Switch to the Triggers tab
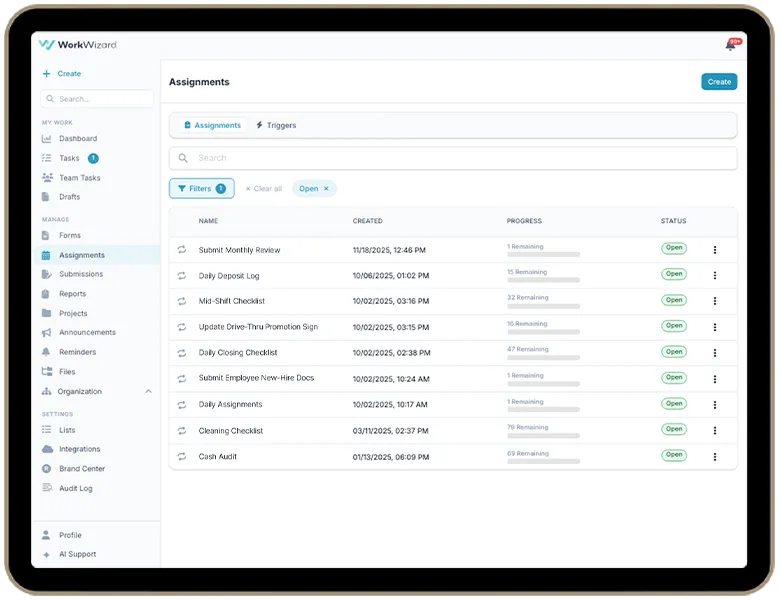 (x=276, y=126)
